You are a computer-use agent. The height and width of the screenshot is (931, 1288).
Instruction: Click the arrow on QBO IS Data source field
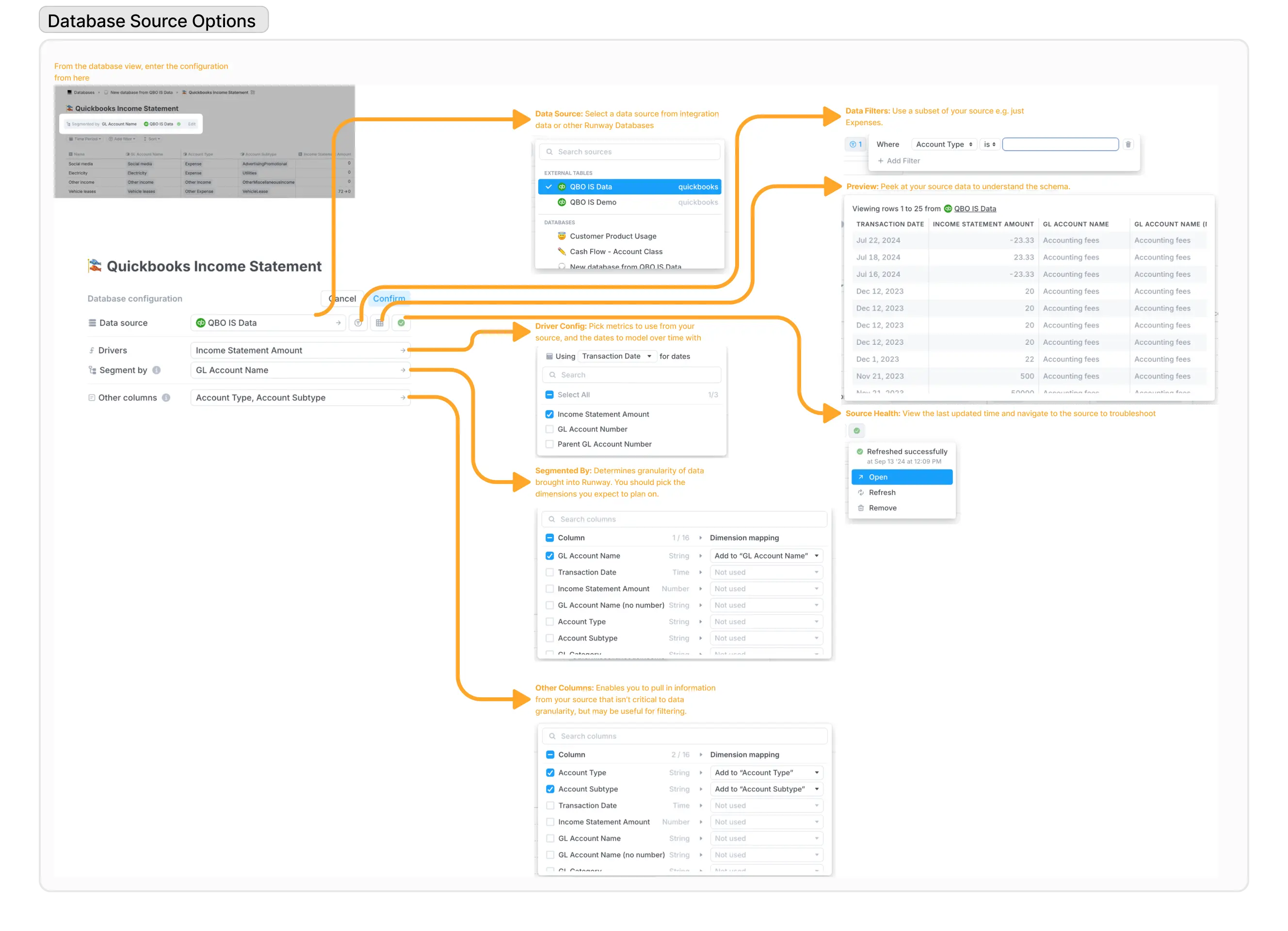[x=338, y=323]
